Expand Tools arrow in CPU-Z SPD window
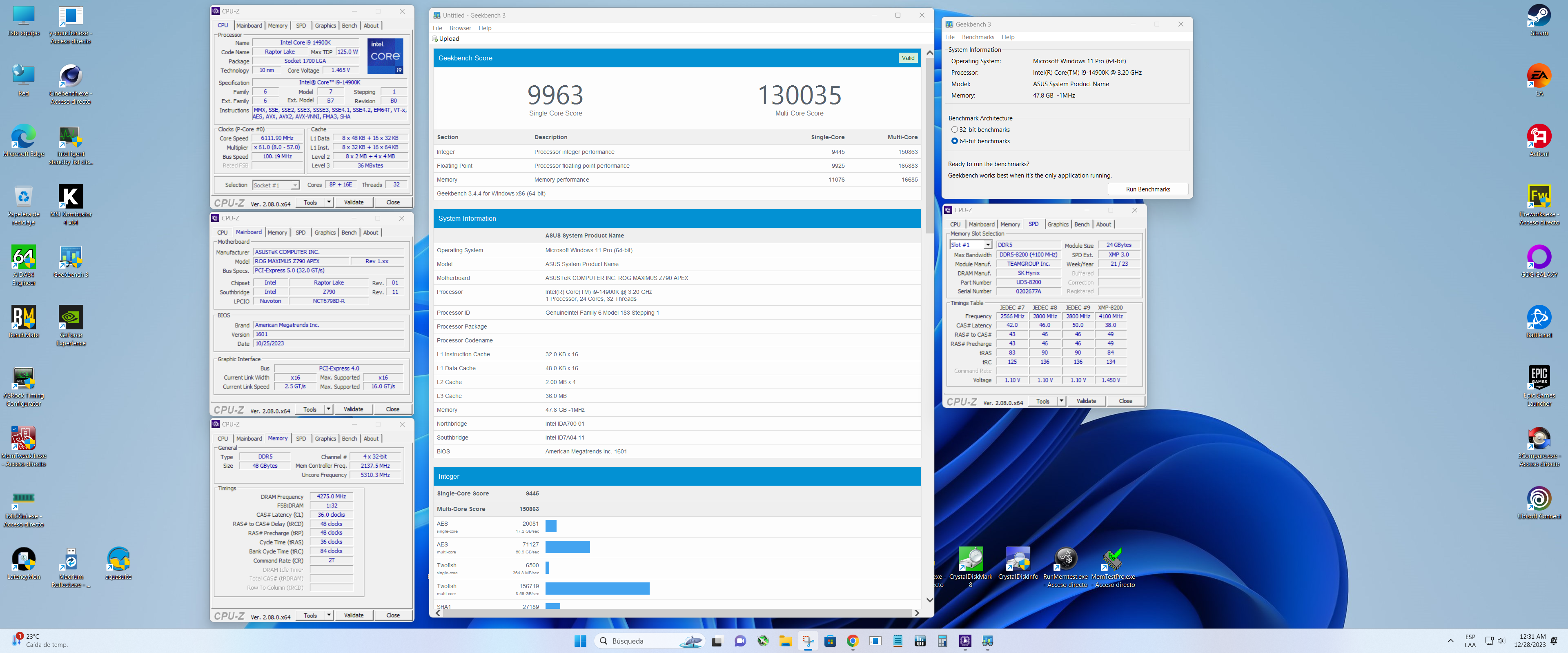Screen dimensions: 1568x653 point(1062,401)
